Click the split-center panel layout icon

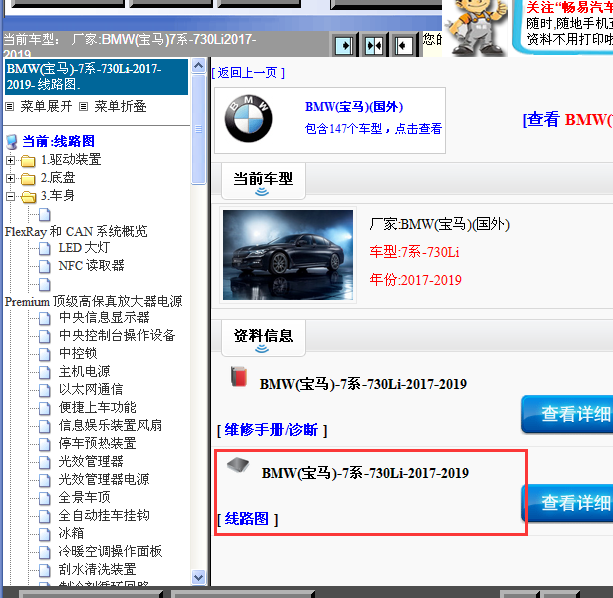tap(374, 46)
